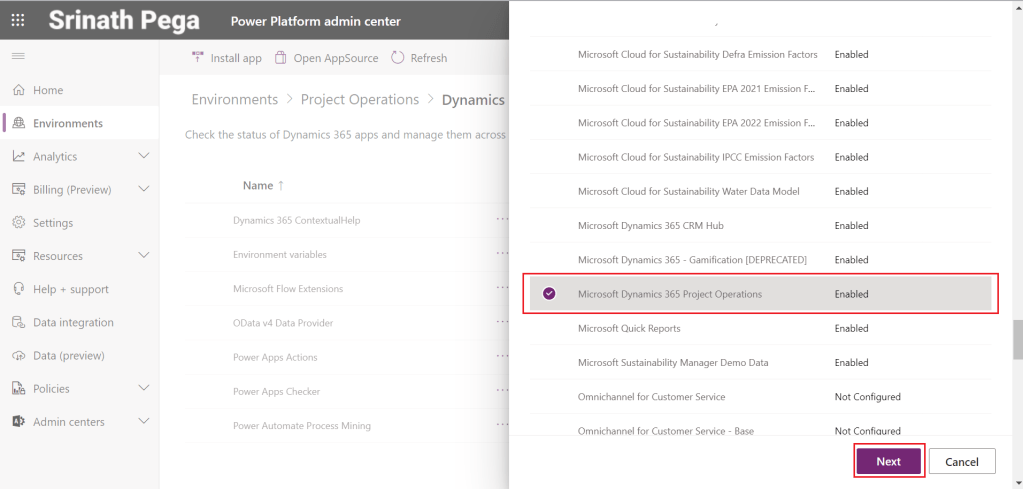Open Settings gear in the sidebar

[x=18, y=223]
